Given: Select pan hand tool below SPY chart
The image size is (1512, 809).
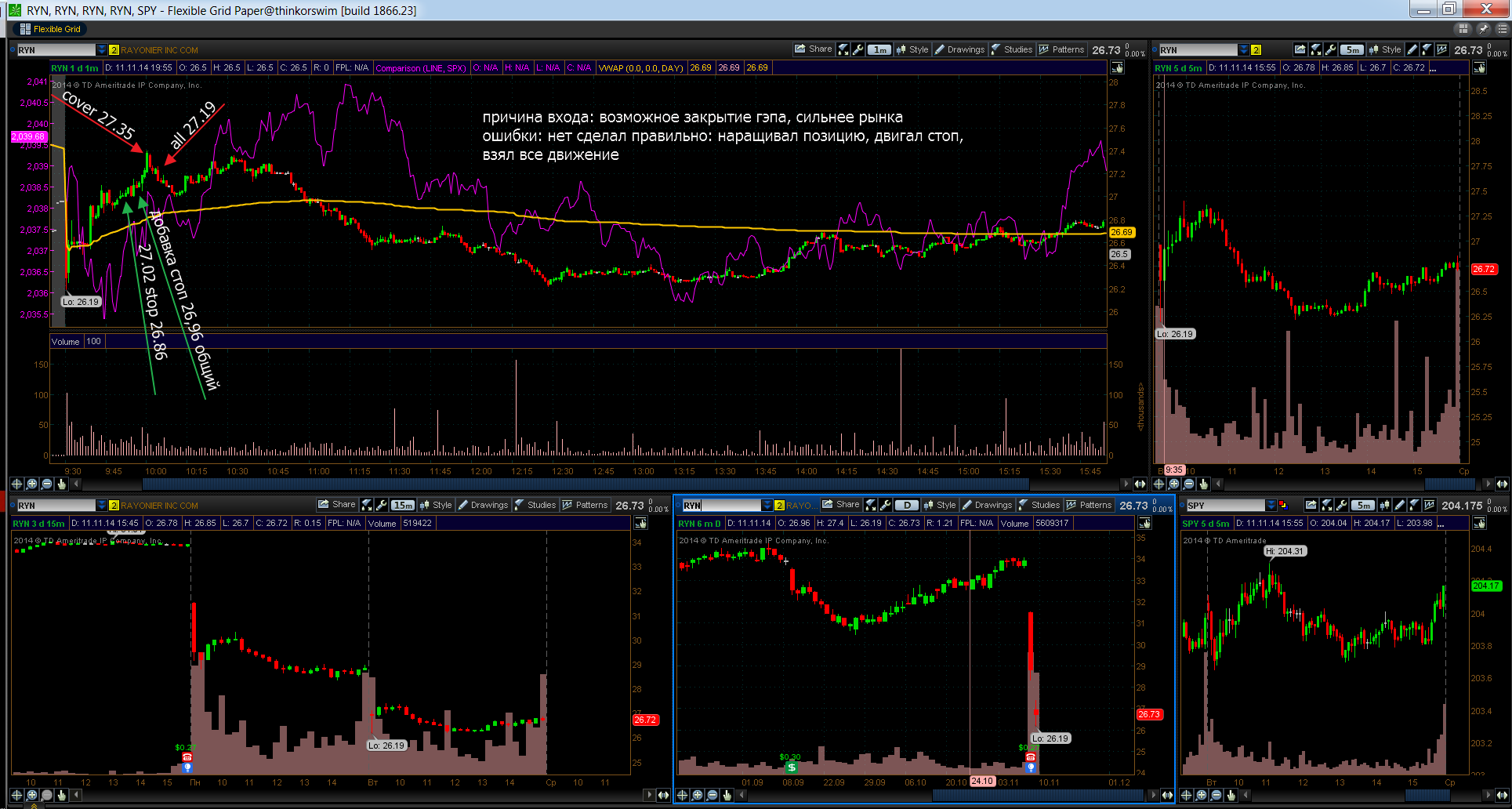Looking at the screenshot, I should coord(1231,795).
